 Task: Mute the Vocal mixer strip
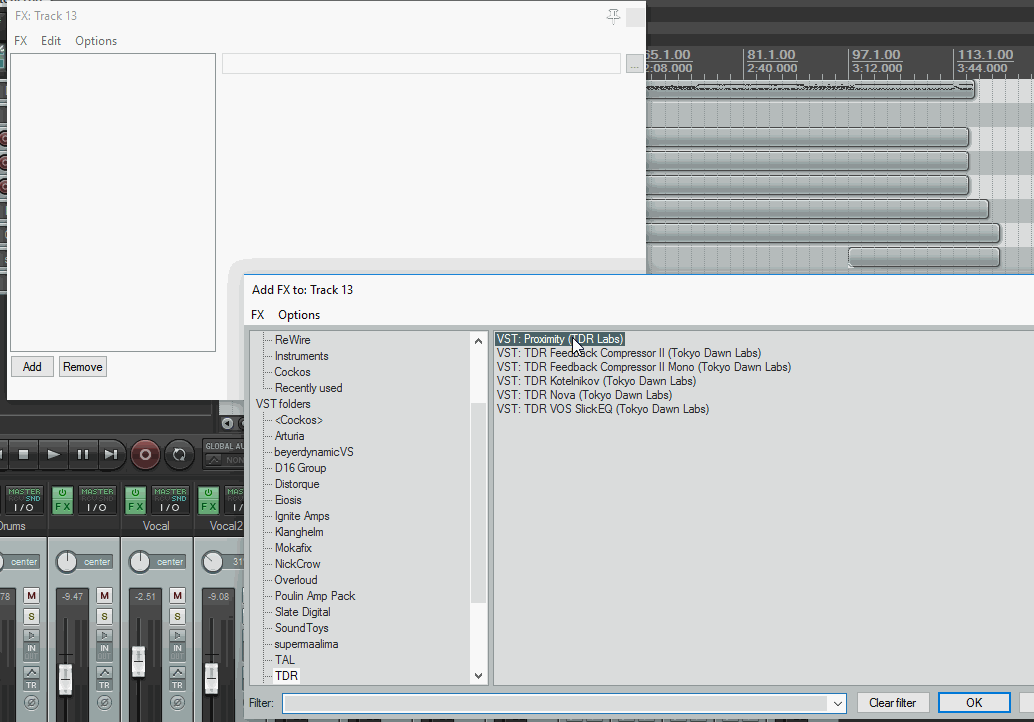click(177, 595)
